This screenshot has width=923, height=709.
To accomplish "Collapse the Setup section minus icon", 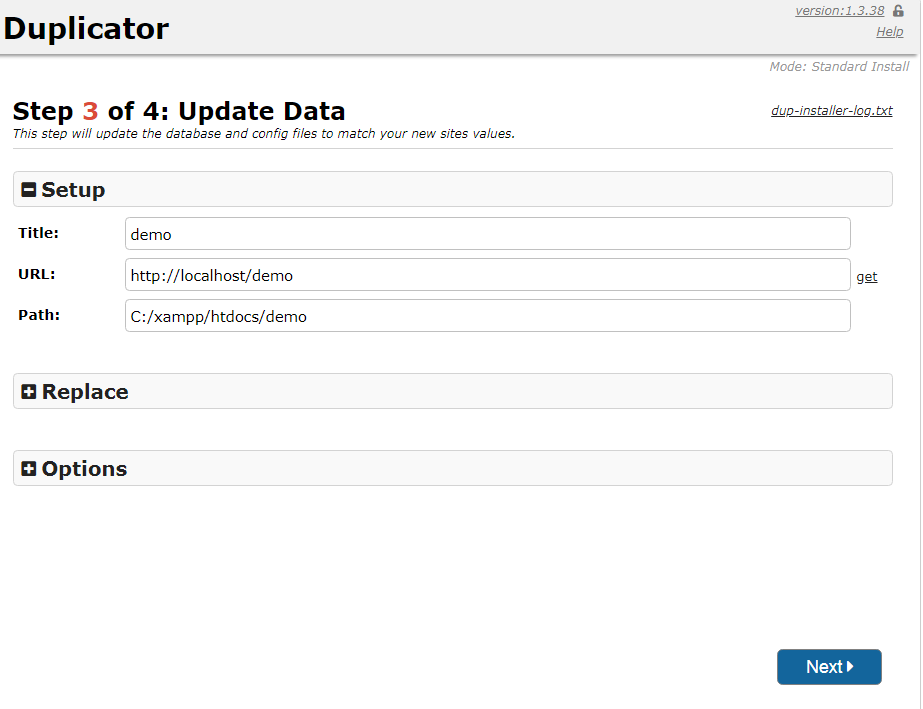I will click(x=29, y=190).
